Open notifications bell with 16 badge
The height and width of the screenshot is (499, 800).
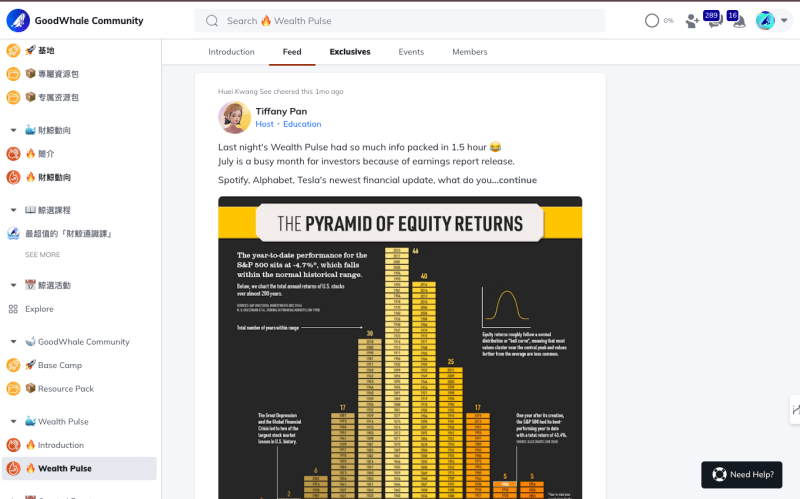tap(739, 21)
